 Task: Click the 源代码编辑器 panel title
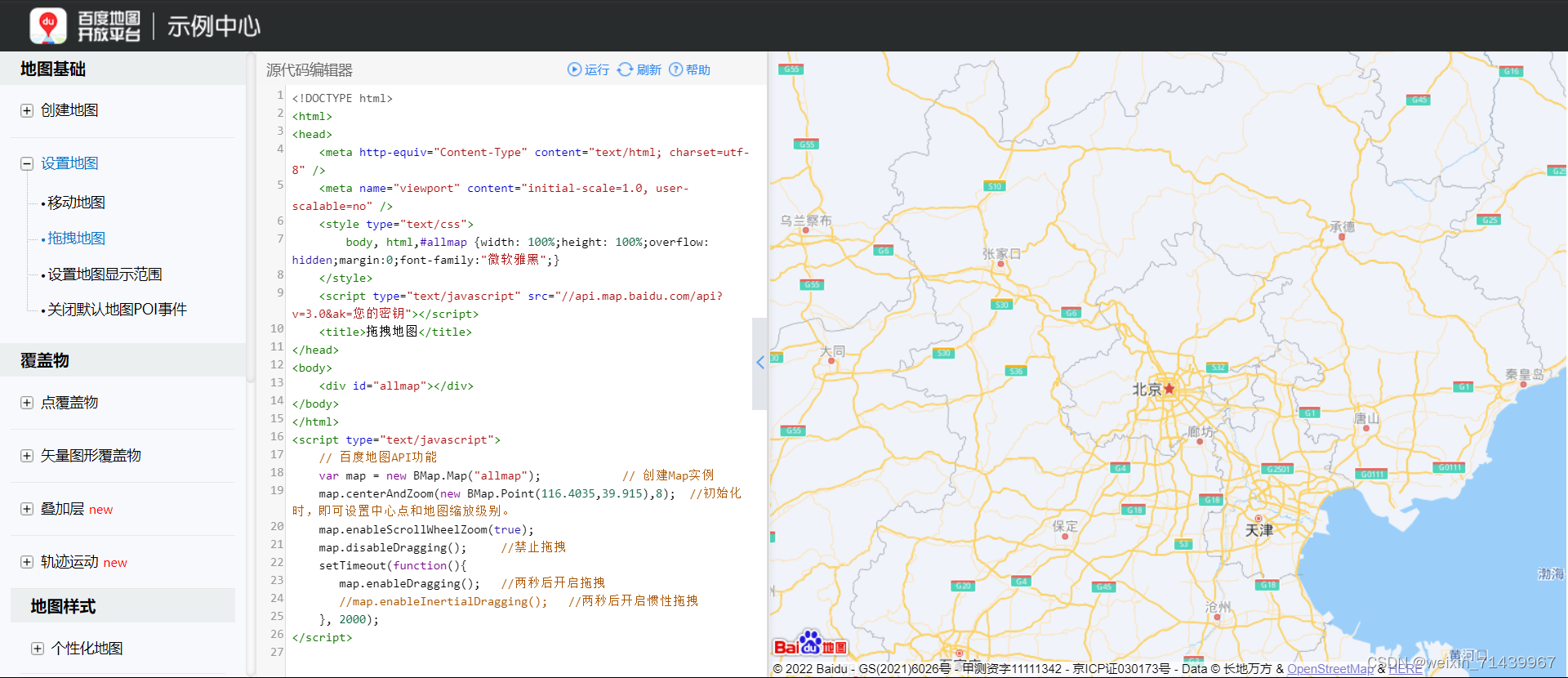(x=310, y=70)
